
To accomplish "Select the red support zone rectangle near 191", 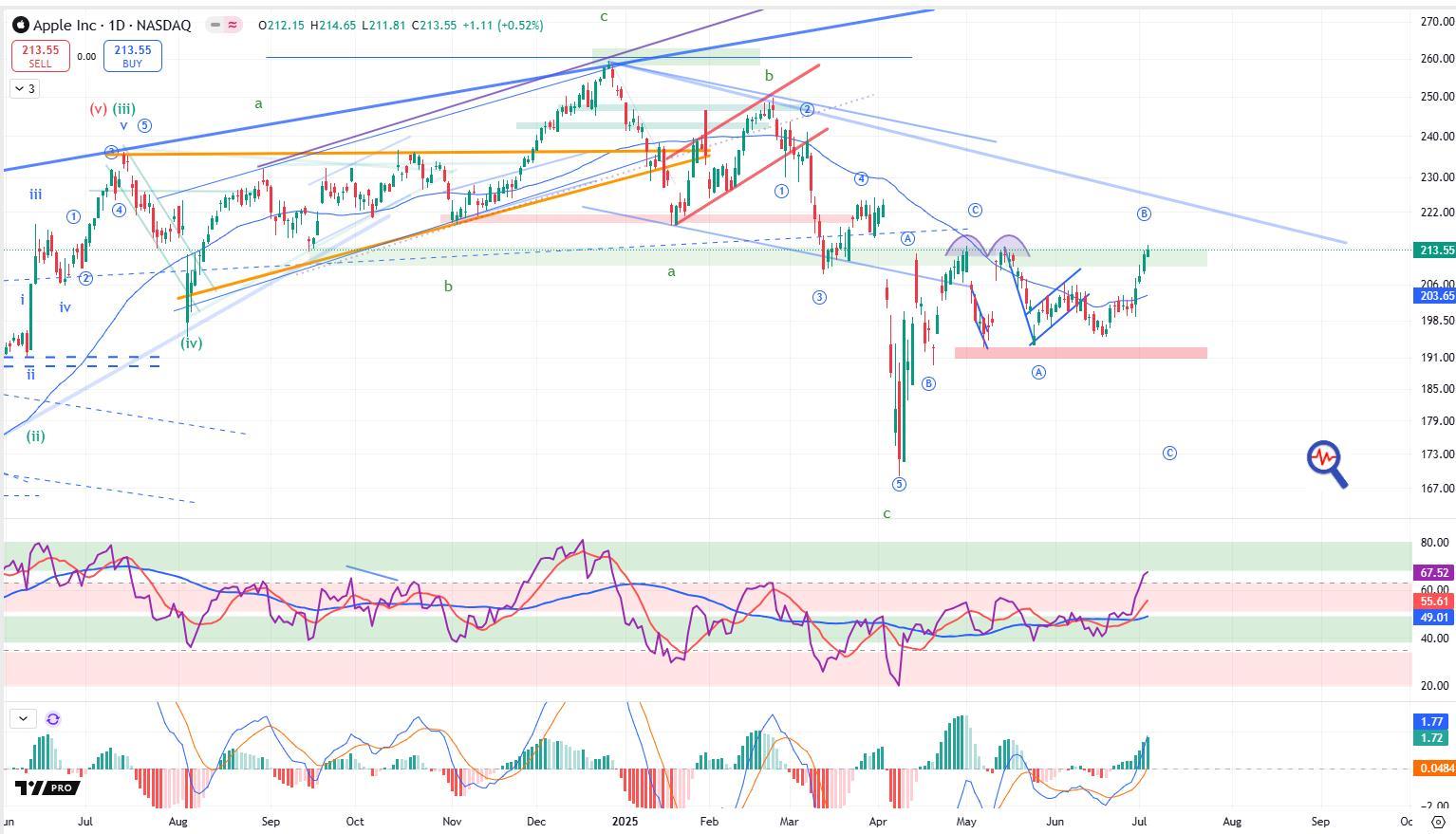I will (1080, 353).
